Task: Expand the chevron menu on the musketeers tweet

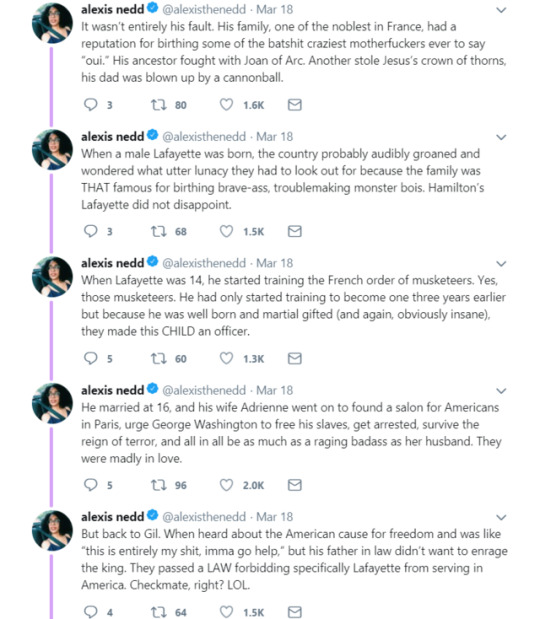Action: click(501, 264)
